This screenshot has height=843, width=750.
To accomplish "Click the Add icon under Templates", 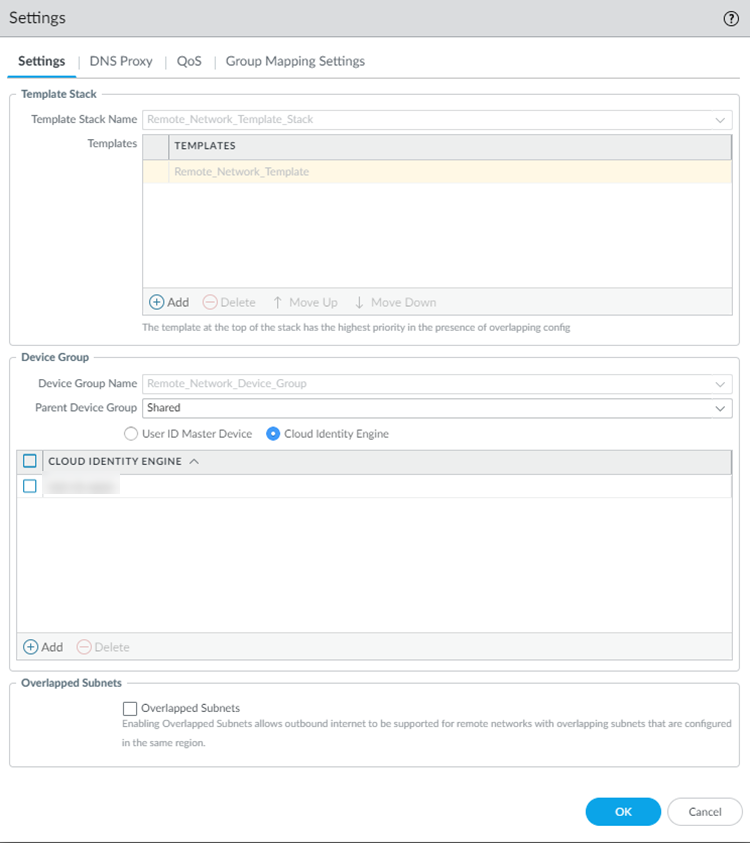I will coord(156,302).
